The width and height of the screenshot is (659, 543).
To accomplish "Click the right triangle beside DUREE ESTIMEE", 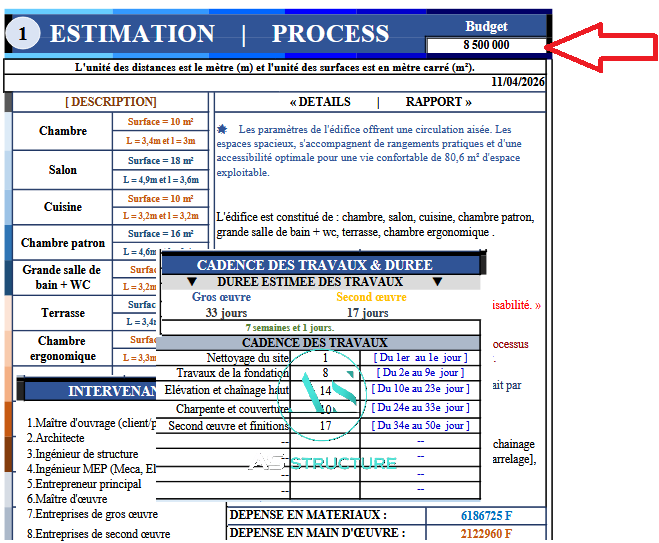I will [436, 282].
